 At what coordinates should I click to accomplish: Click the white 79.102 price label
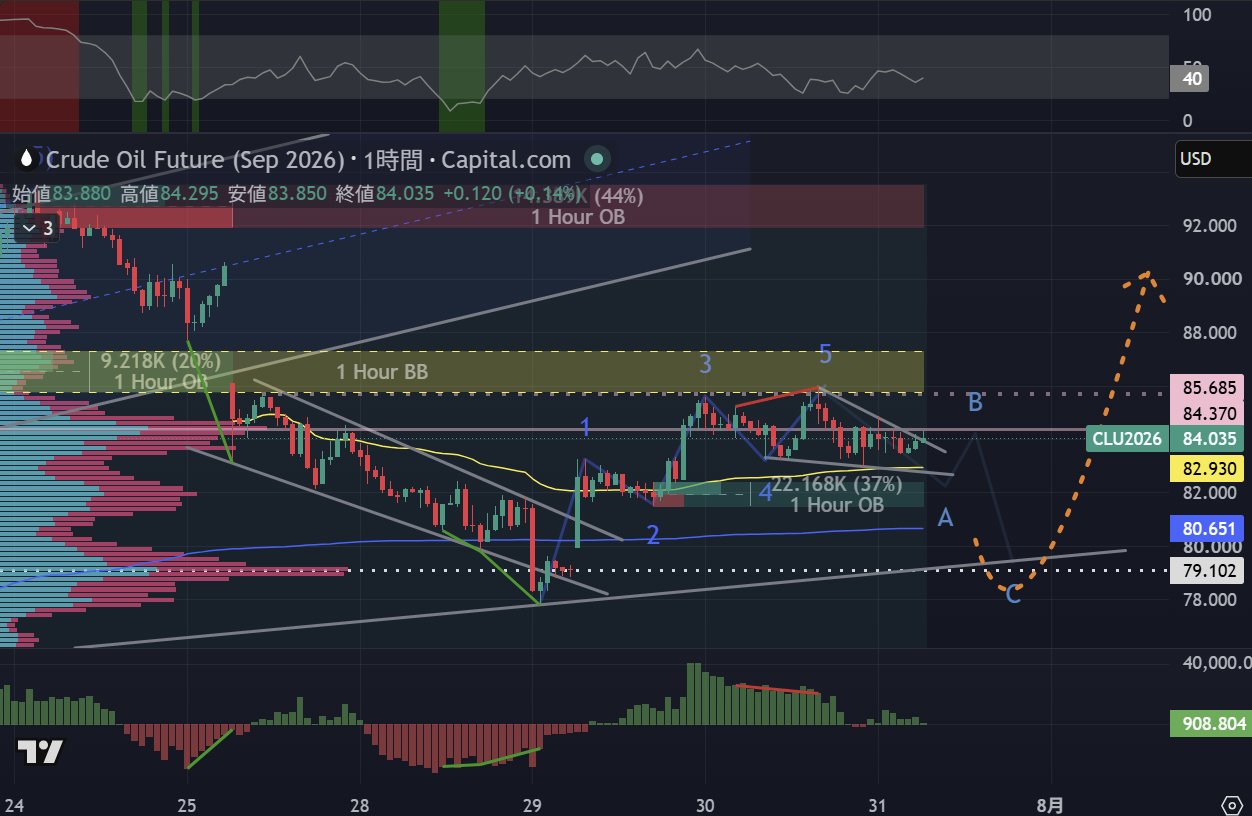pyautogui.click(x=1210, y=572)
